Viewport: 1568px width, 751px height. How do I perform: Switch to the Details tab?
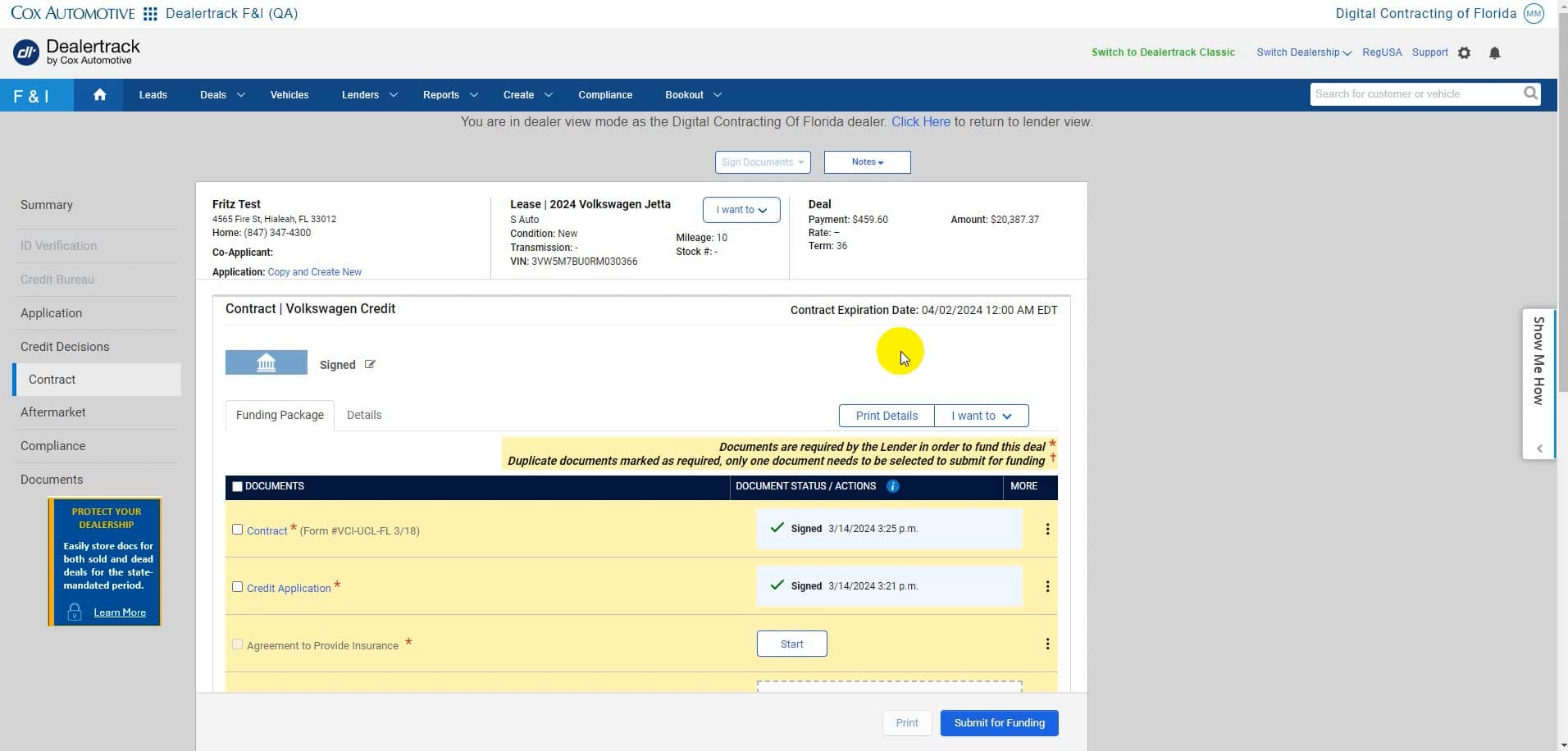(363, 415)
